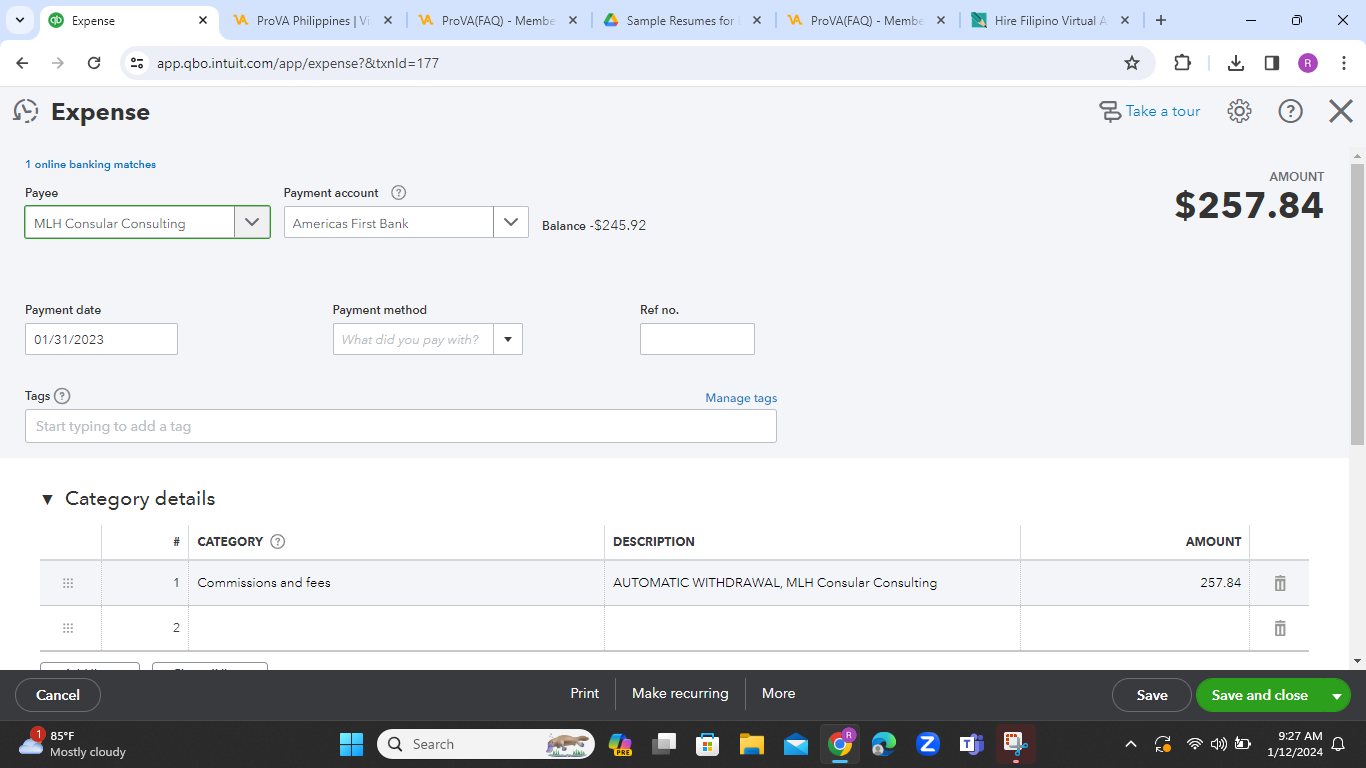Expand the Payee dropdown arrow

coord(252,222)
